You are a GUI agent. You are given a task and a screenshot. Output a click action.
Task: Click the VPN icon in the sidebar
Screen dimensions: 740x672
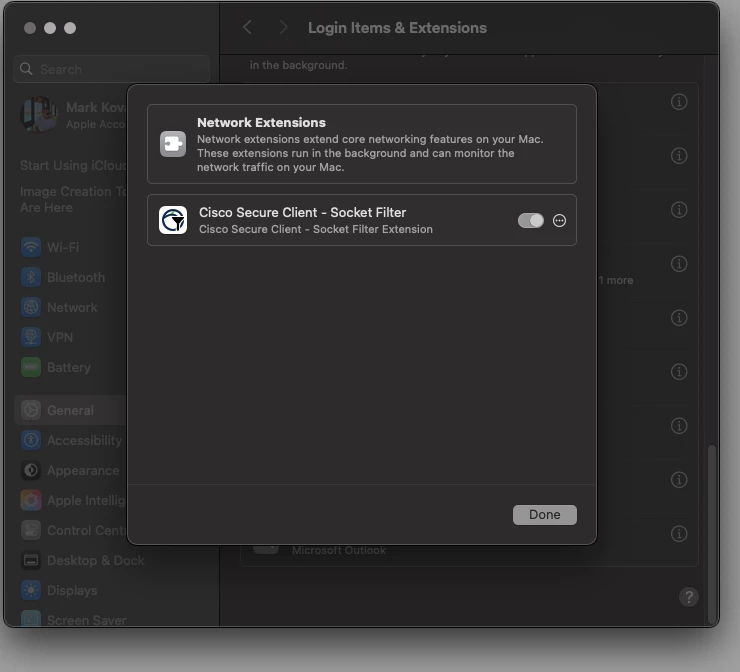click(31, 337)
